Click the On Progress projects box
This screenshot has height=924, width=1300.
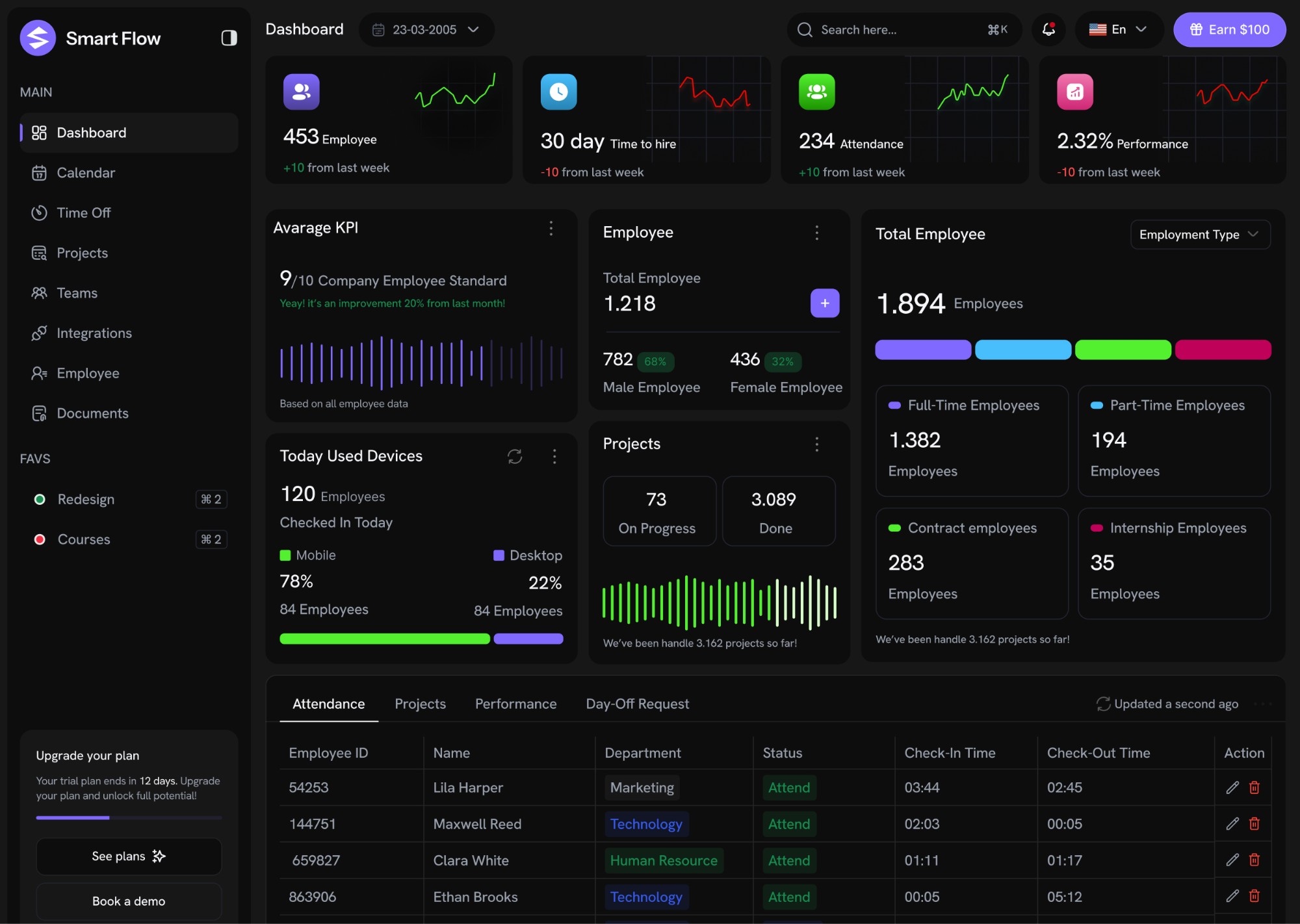(x=659, y=511)
